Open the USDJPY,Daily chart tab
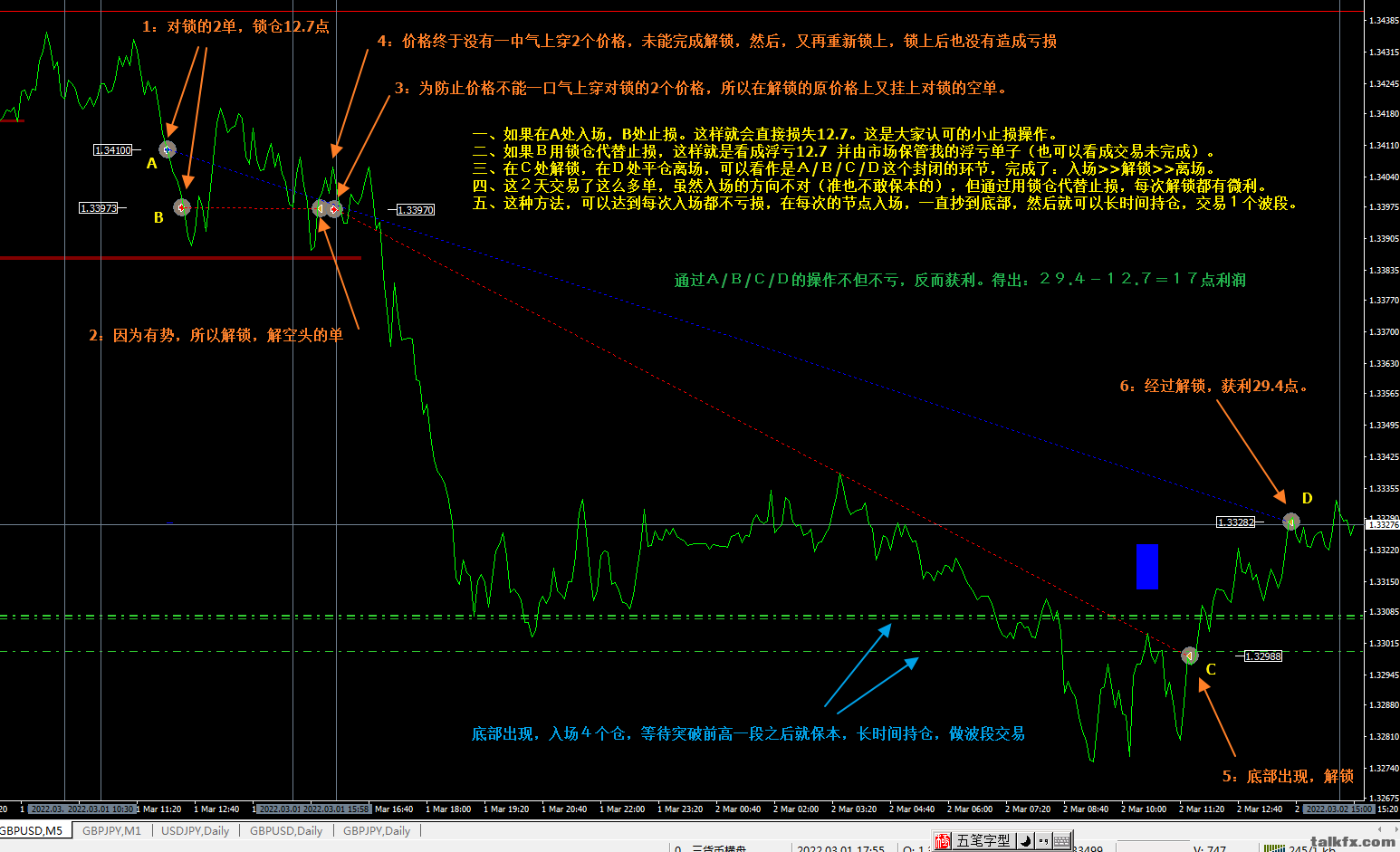This screenshot has height=852, width=1400. pos(195,830)
